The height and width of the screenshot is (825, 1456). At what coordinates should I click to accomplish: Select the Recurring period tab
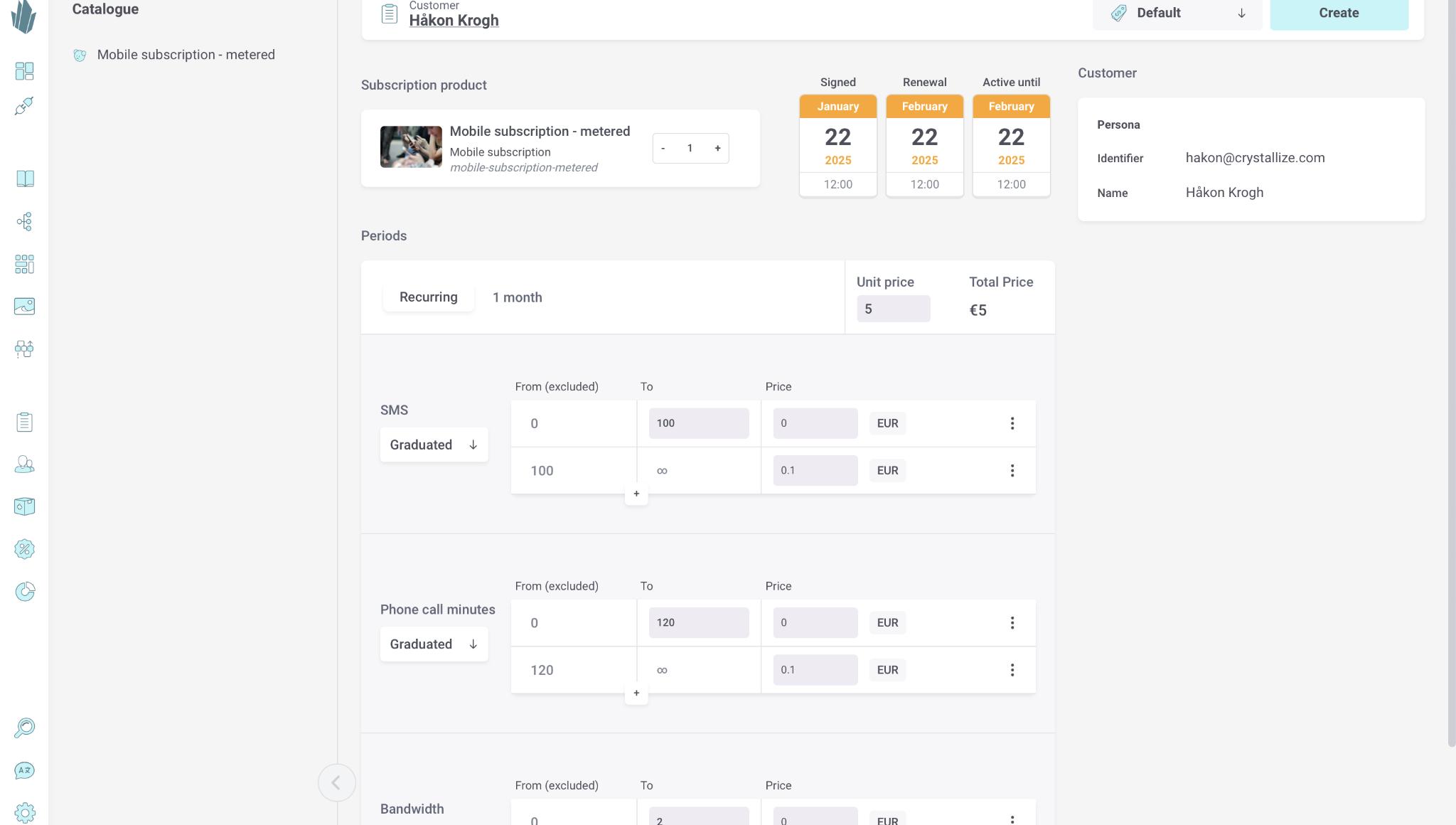point(428,297)
